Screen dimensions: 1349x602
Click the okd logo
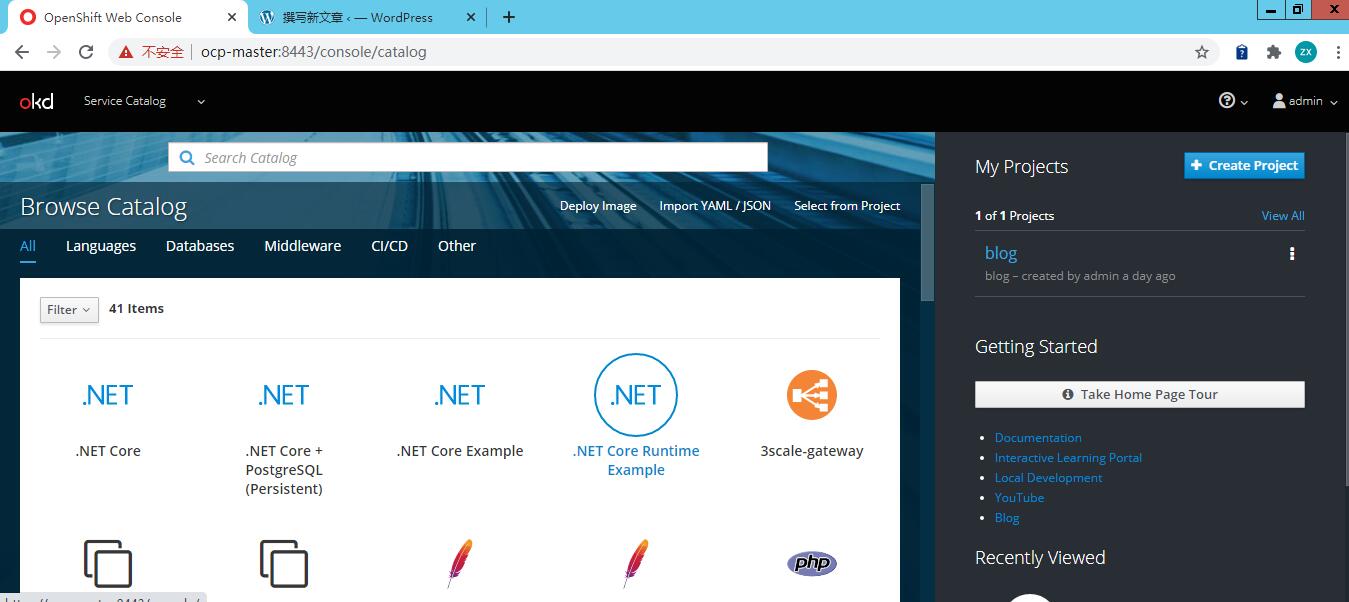coord(37,101)
